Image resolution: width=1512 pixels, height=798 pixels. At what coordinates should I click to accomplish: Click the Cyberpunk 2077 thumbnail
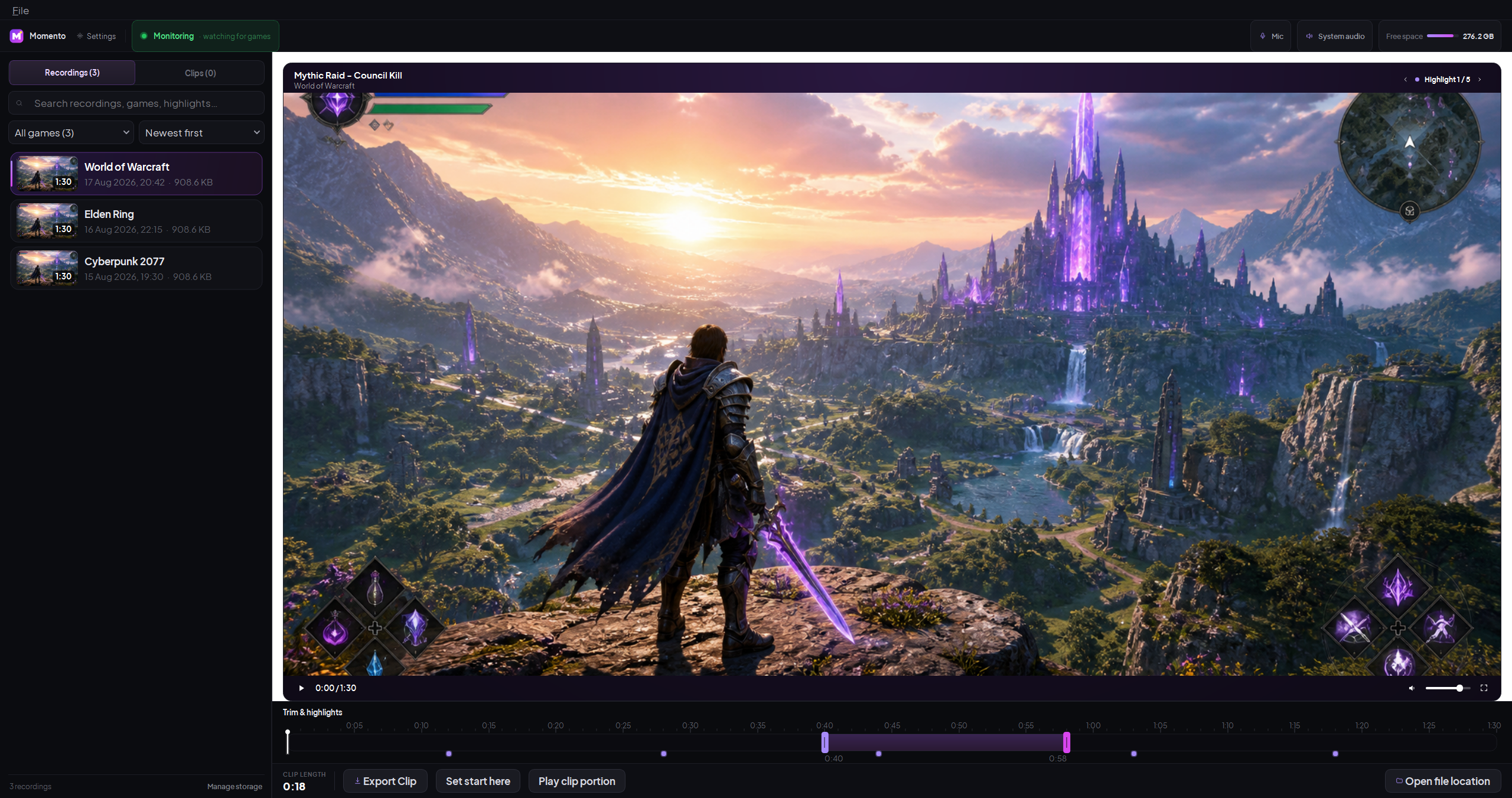tap(47, 268)
